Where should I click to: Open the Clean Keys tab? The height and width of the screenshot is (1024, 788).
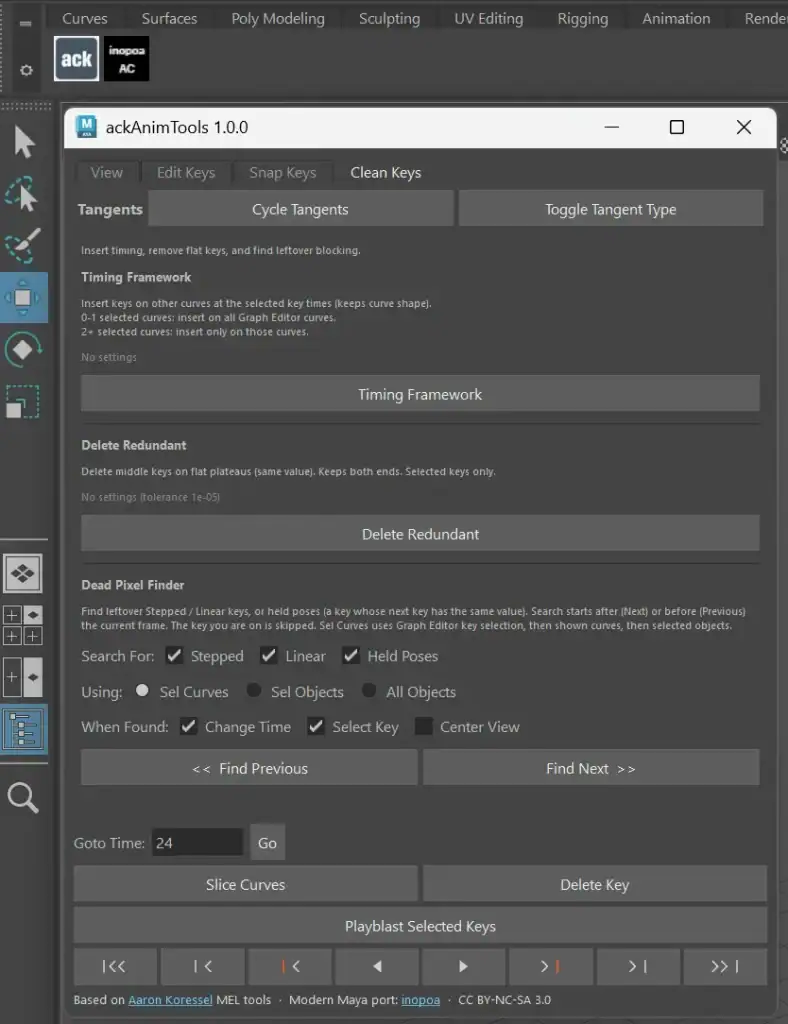386,172
